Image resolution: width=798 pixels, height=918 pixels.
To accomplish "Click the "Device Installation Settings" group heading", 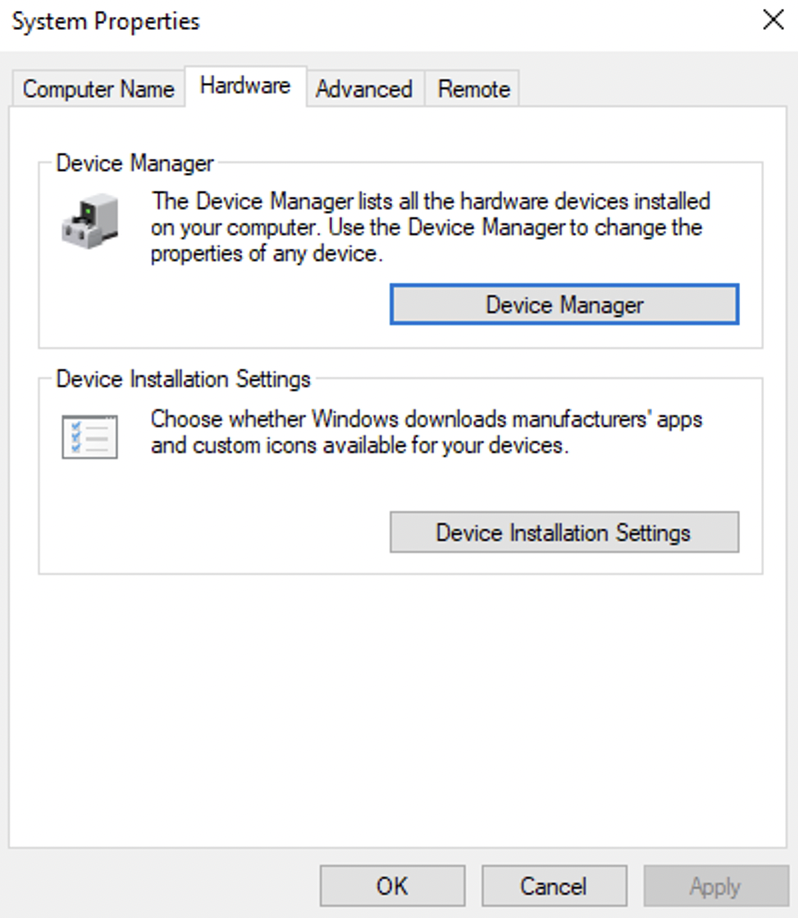I will [183, 380].
